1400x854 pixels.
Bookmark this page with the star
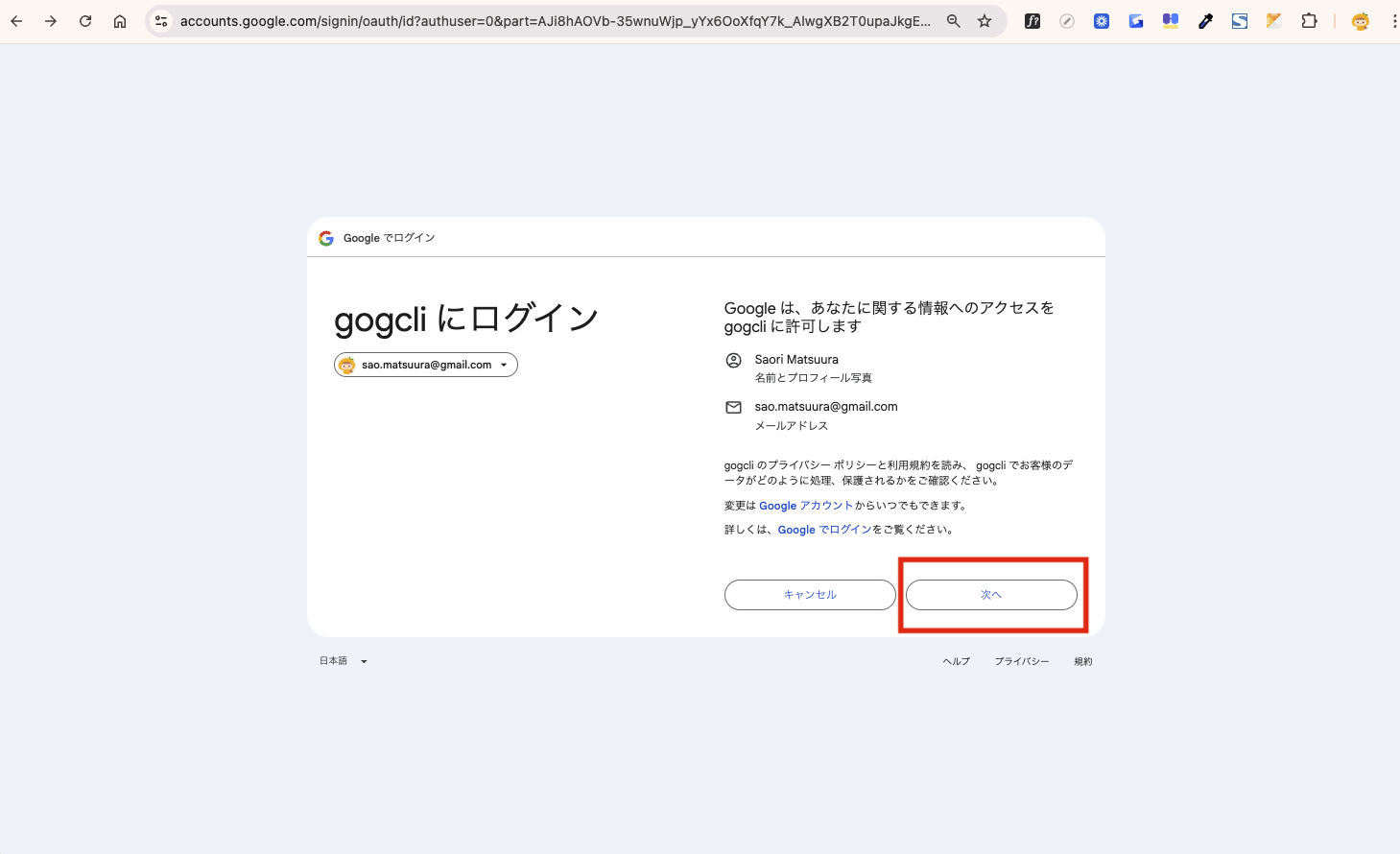pos(985,21)
